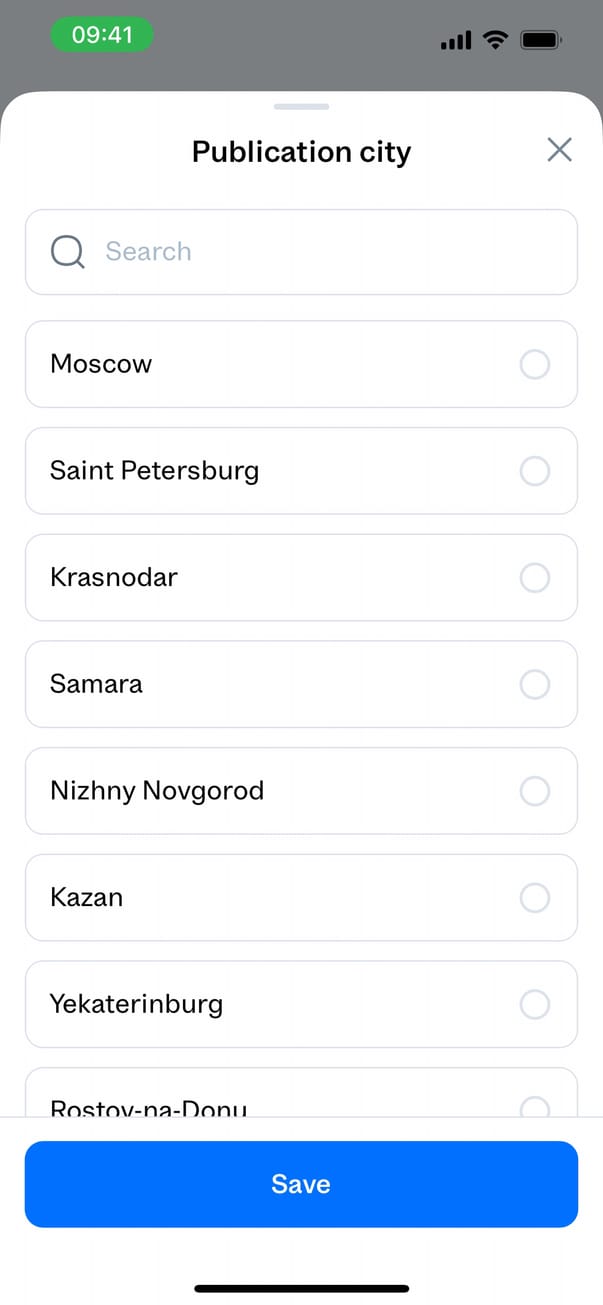Tap the Moscow city row label

point(101,364)
